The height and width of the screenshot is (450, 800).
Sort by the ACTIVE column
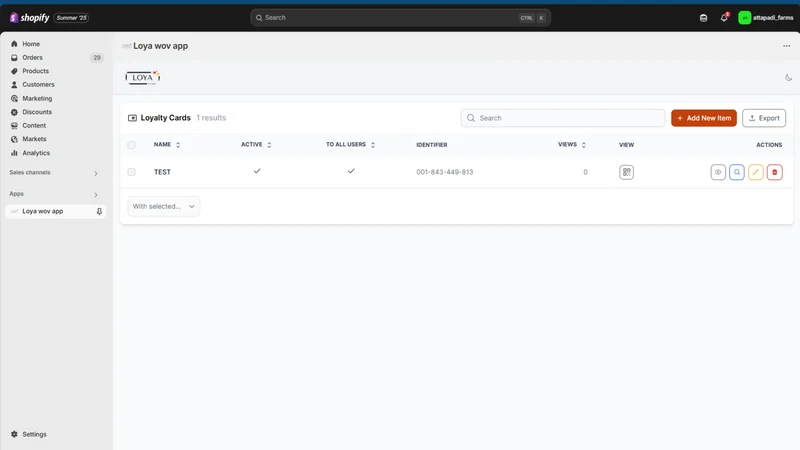256,145
